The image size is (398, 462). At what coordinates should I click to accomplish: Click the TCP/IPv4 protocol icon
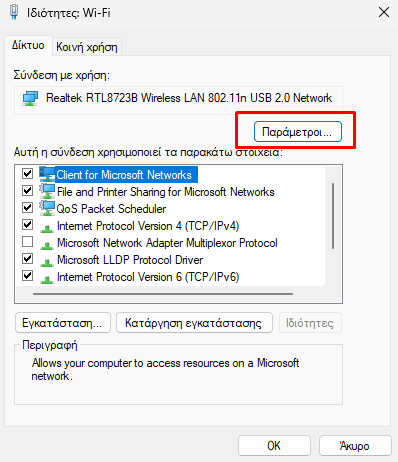tap(47, 228)
